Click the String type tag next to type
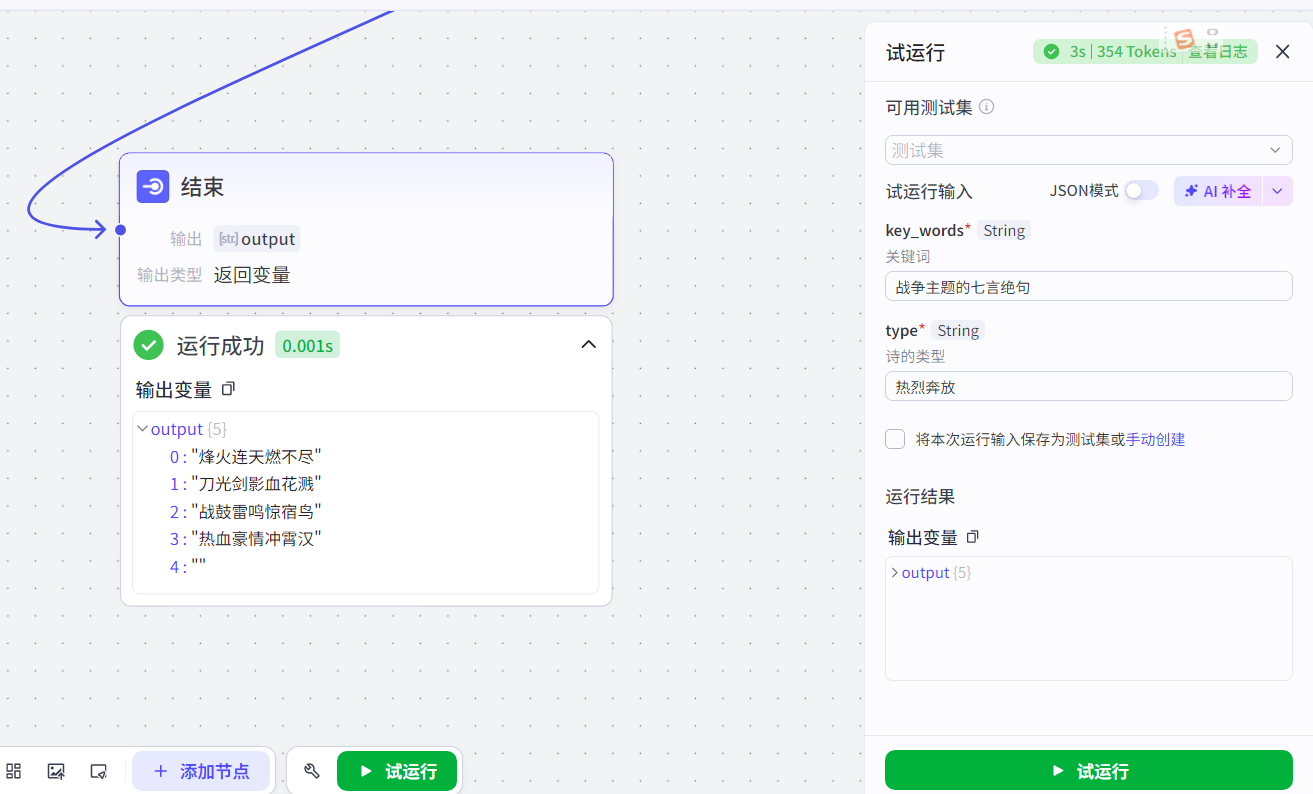This screenshot has height=794, width=1313. tap(958, 330)
